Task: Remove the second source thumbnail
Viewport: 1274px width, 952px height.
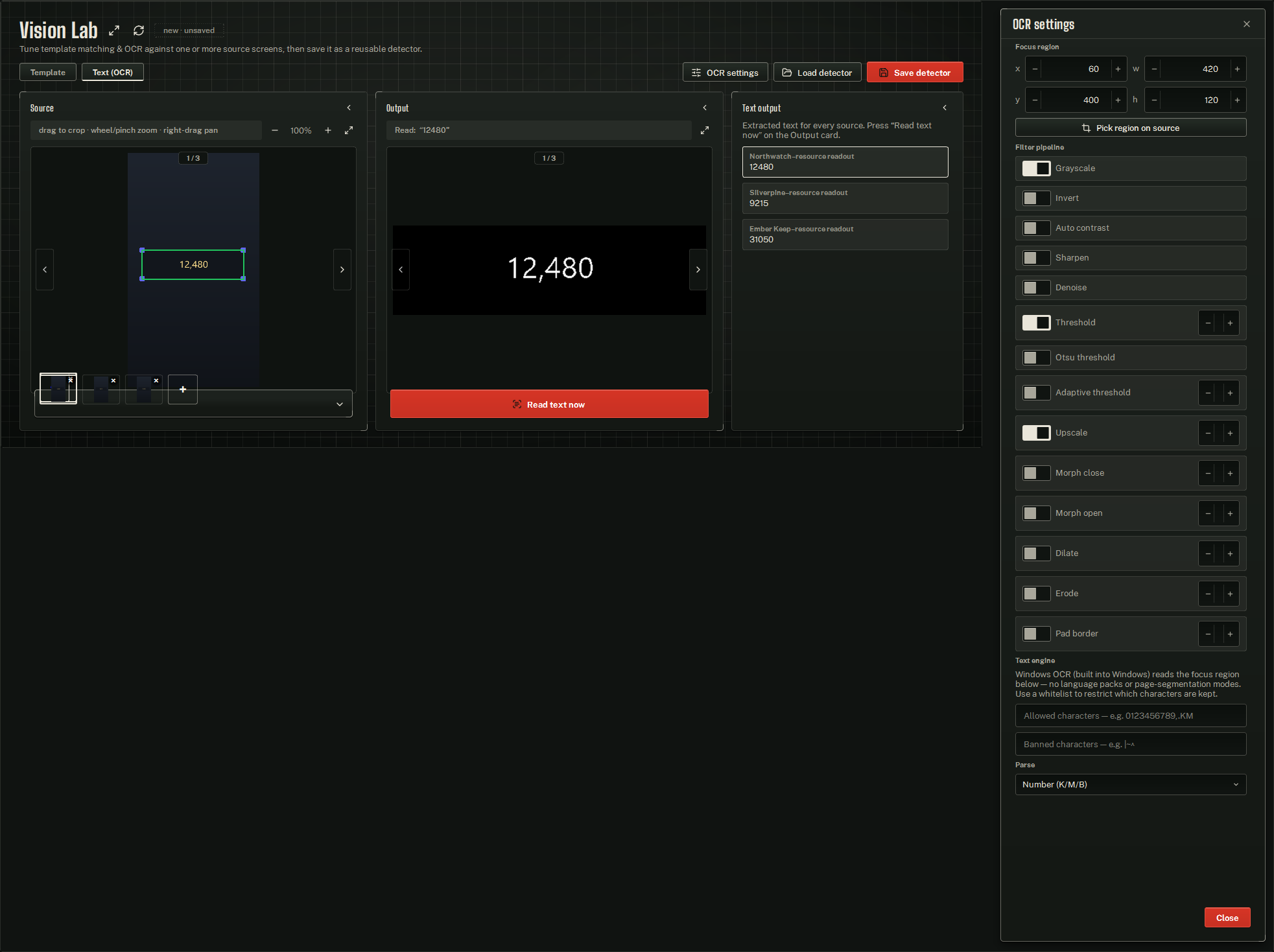Action: coord(113,380)
